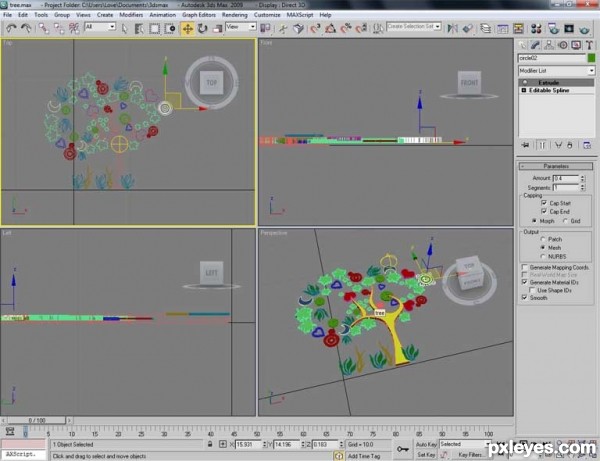Open the Curve Editor icon
The image size is (600, 461).
point(502,28)
